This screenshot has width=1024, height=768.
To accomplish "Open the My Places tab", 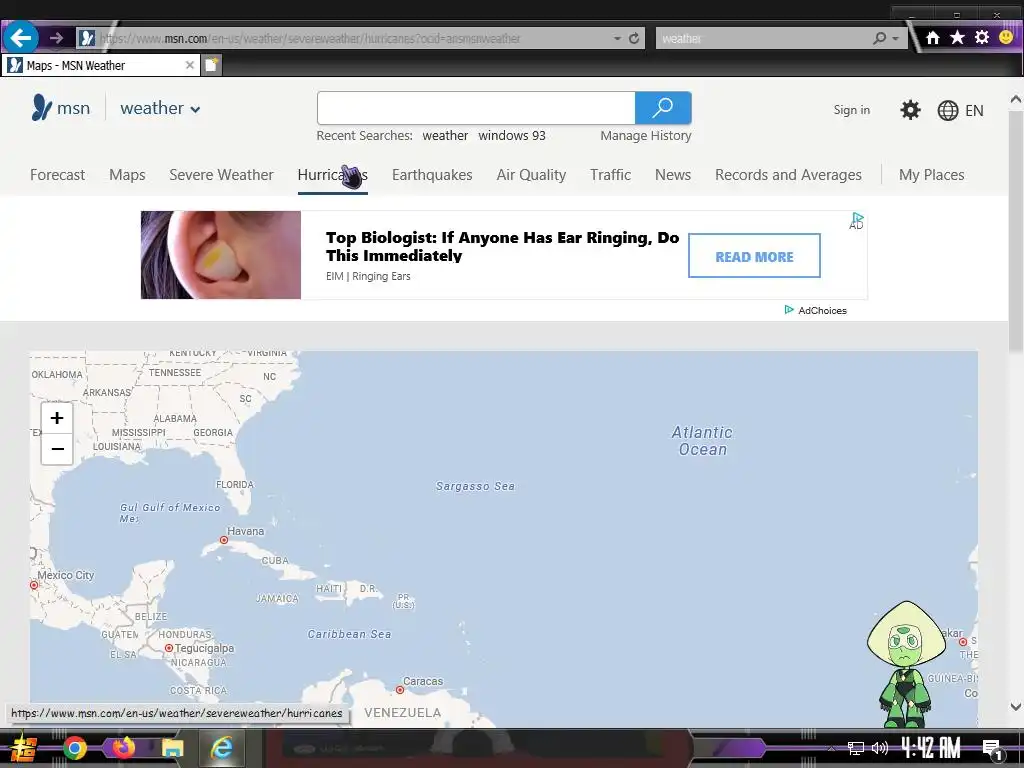I will coord(931,175).
